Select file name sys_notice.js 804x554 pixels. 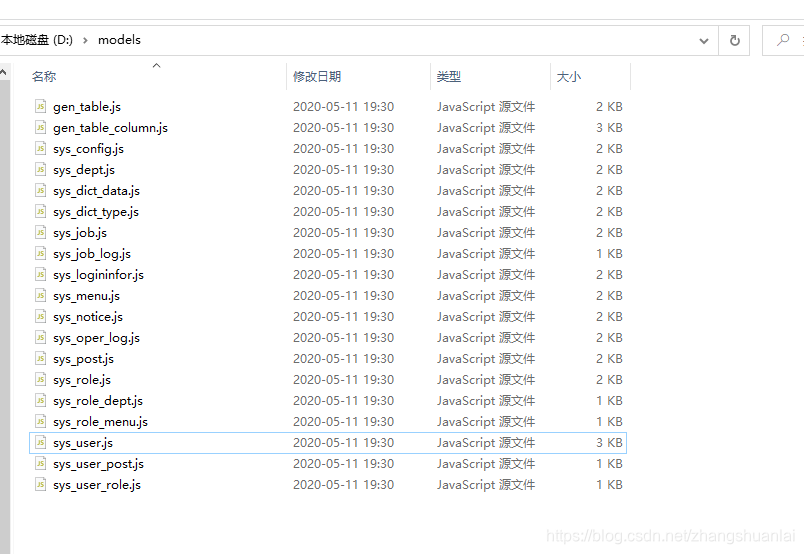point(88,317)
